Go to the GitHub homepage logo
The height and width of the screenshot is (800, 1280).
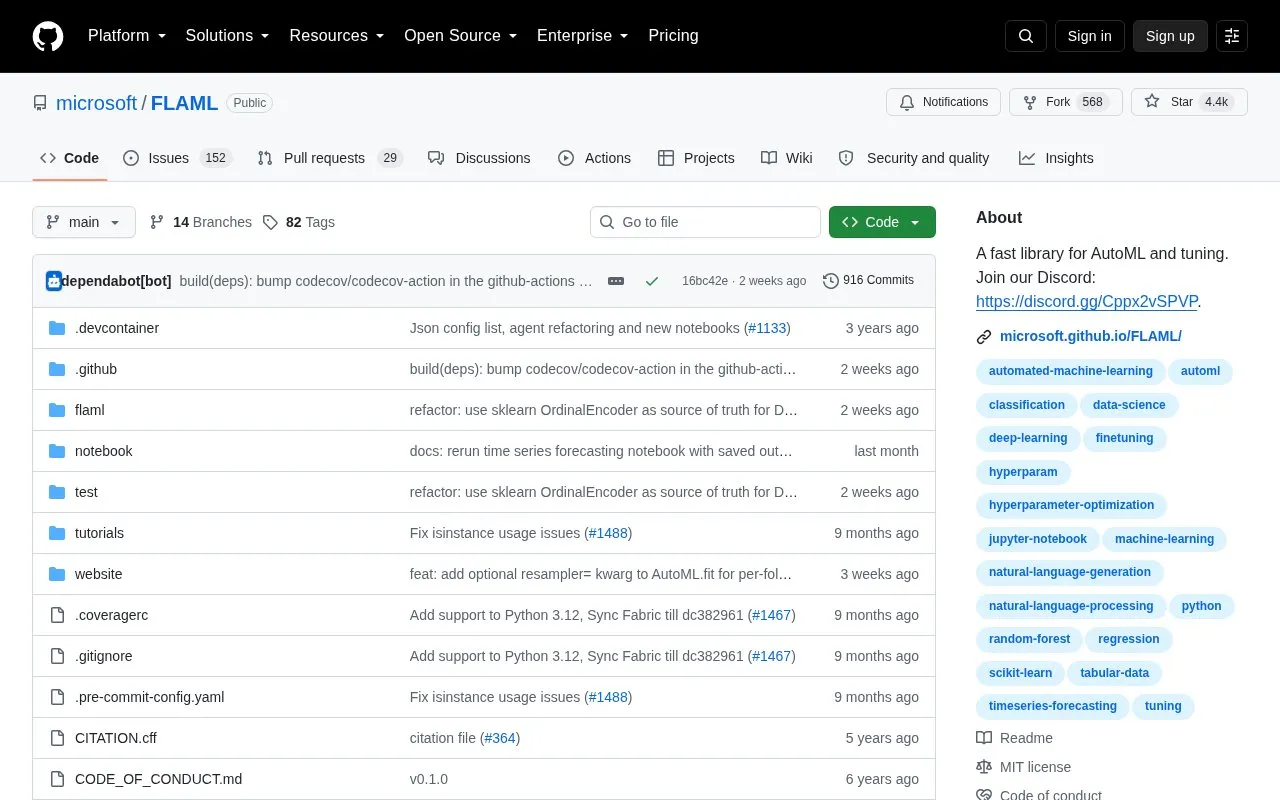pos(48,36)
